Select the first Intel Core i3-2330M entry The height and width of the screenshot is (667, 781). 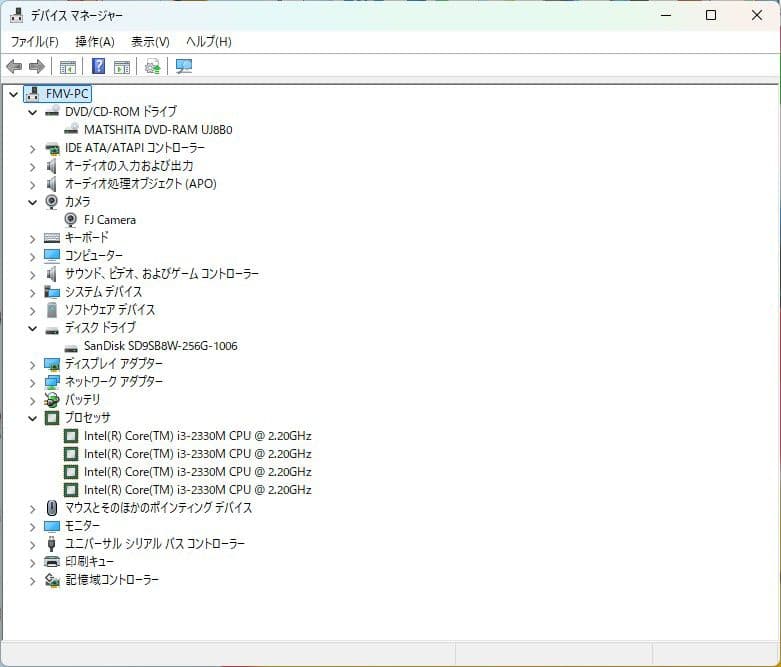tap(198, 436)
